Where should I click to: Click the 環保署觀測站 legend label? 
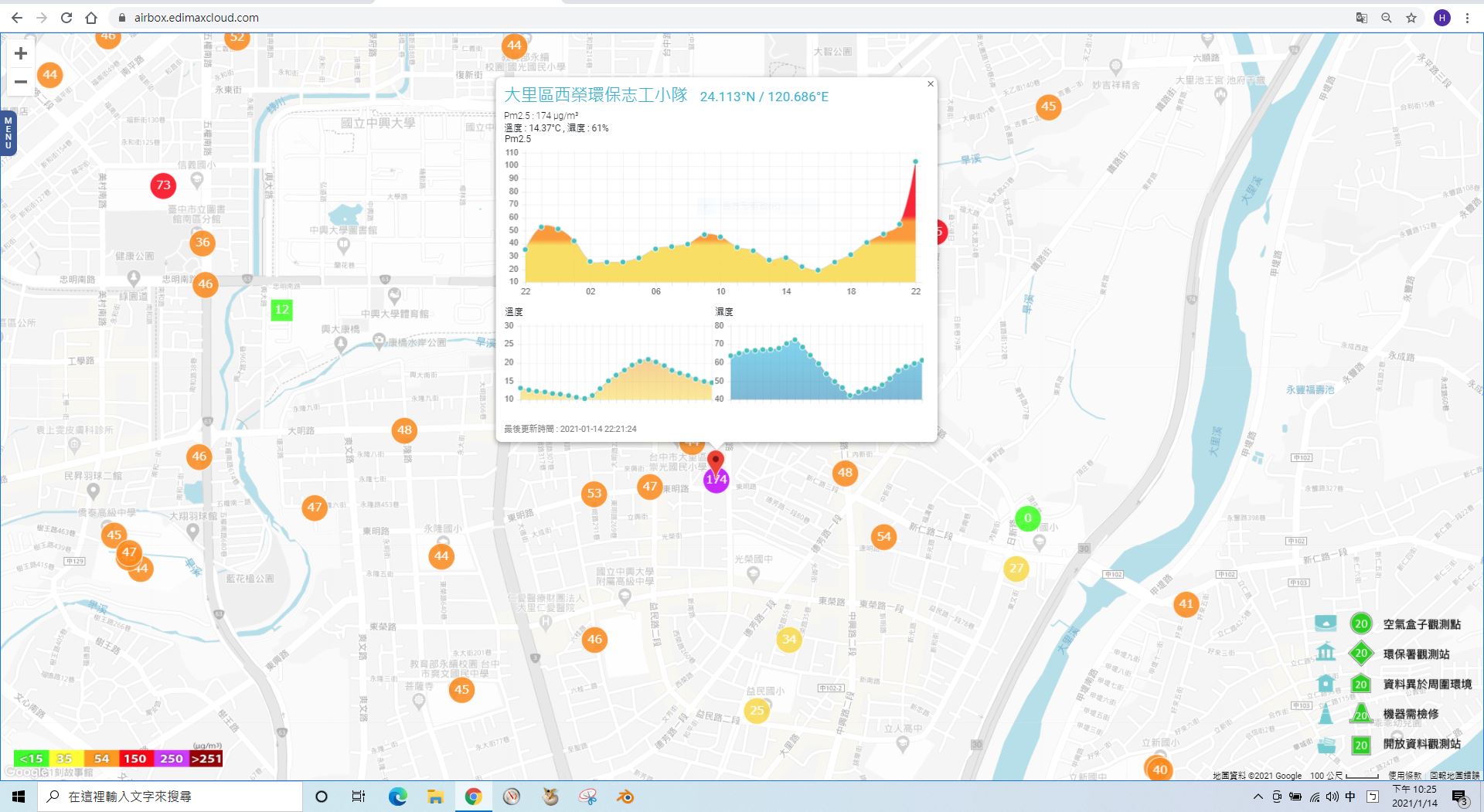coord(1416,654)
